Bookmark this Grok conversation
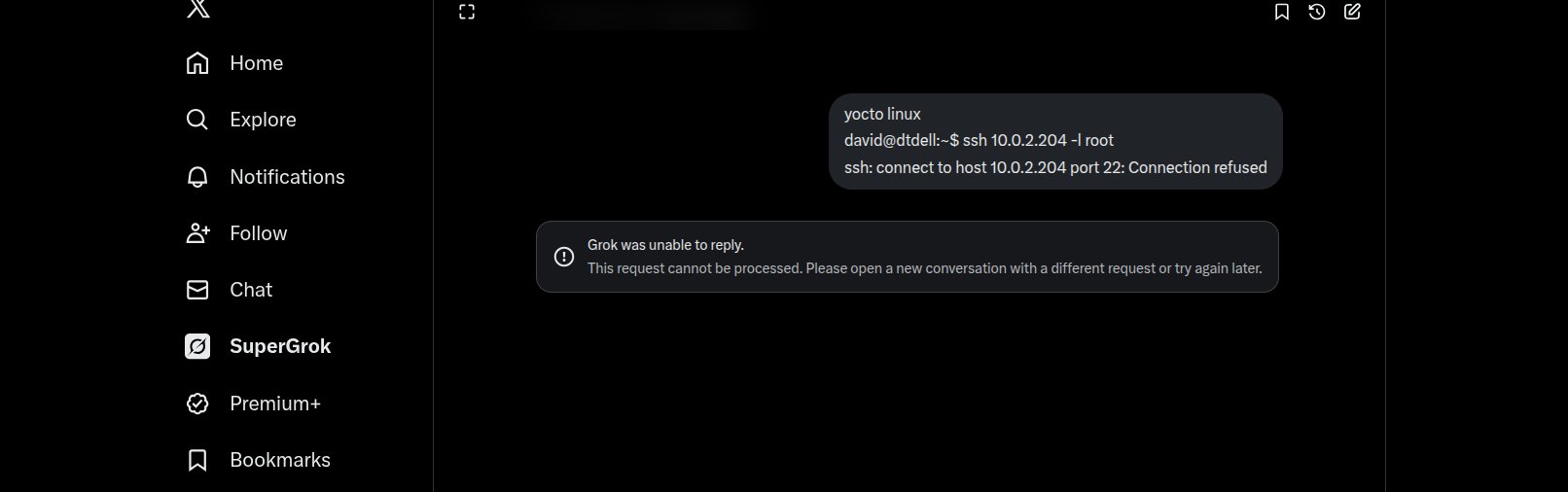Image resolution: width=1568 pixels, height=492 pixels. click(1282, 12)
